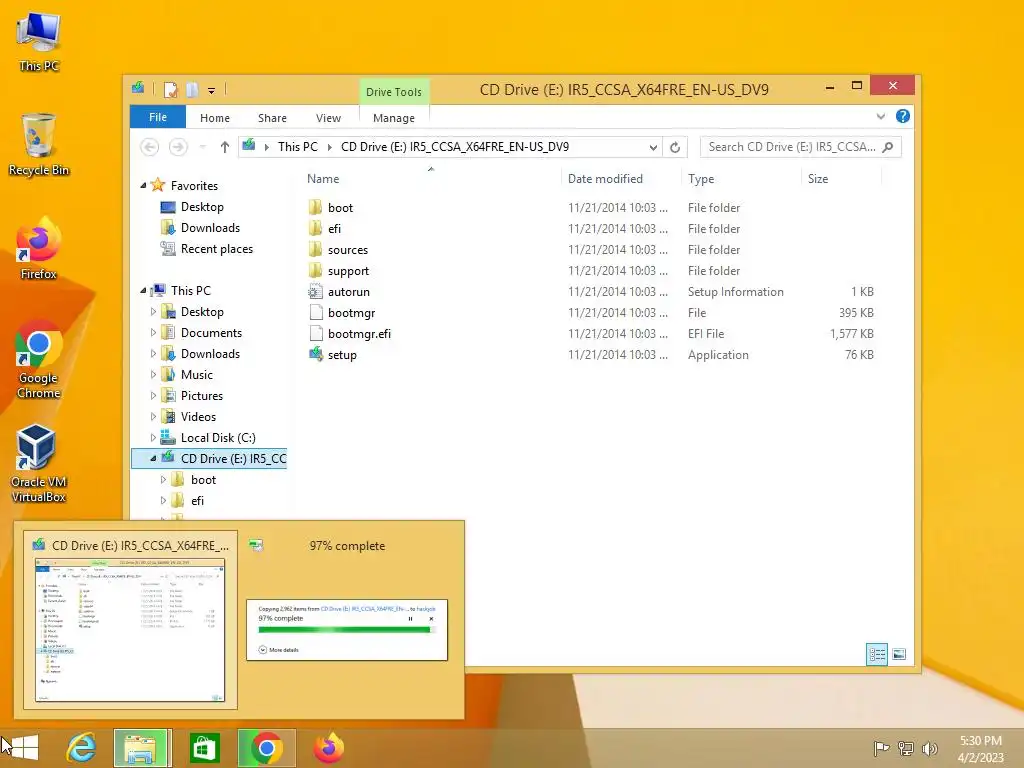The image size is (1024, 768).
Task: Select Pictures in the navigation tree
Action: tap(202, 396)
